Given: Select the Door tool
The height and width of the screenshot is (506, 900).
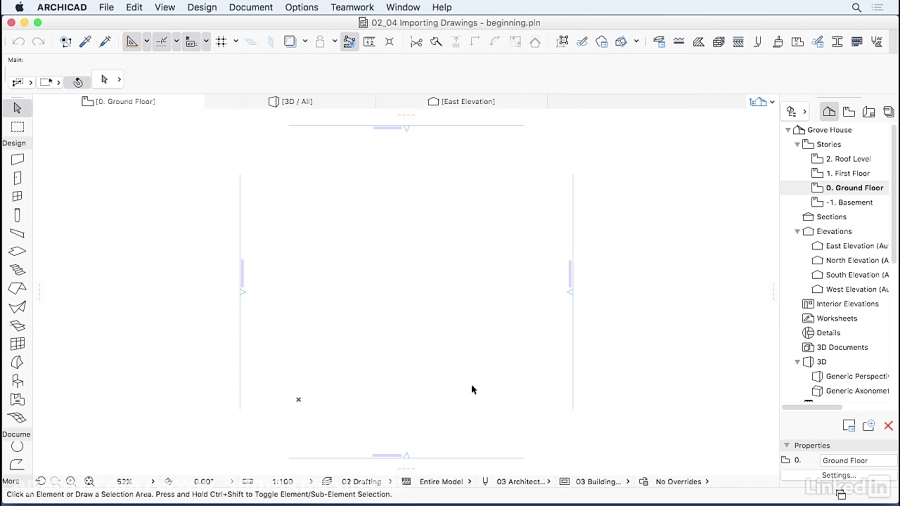Looking at the screenshot, I should (x=17, y=178).
